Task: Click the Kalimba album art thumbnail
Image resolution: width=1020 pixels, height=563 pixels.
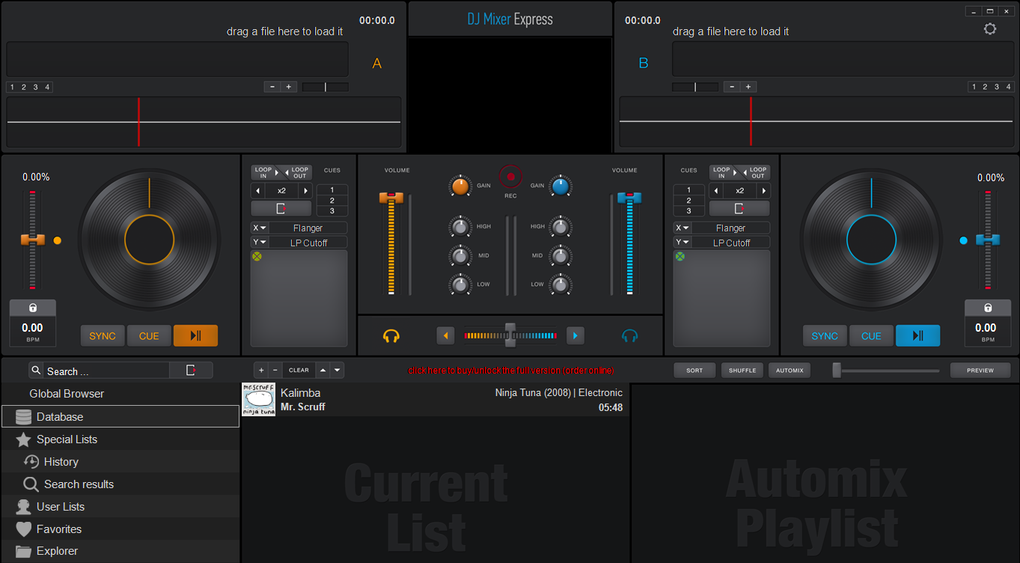Action: pos(258,399)
